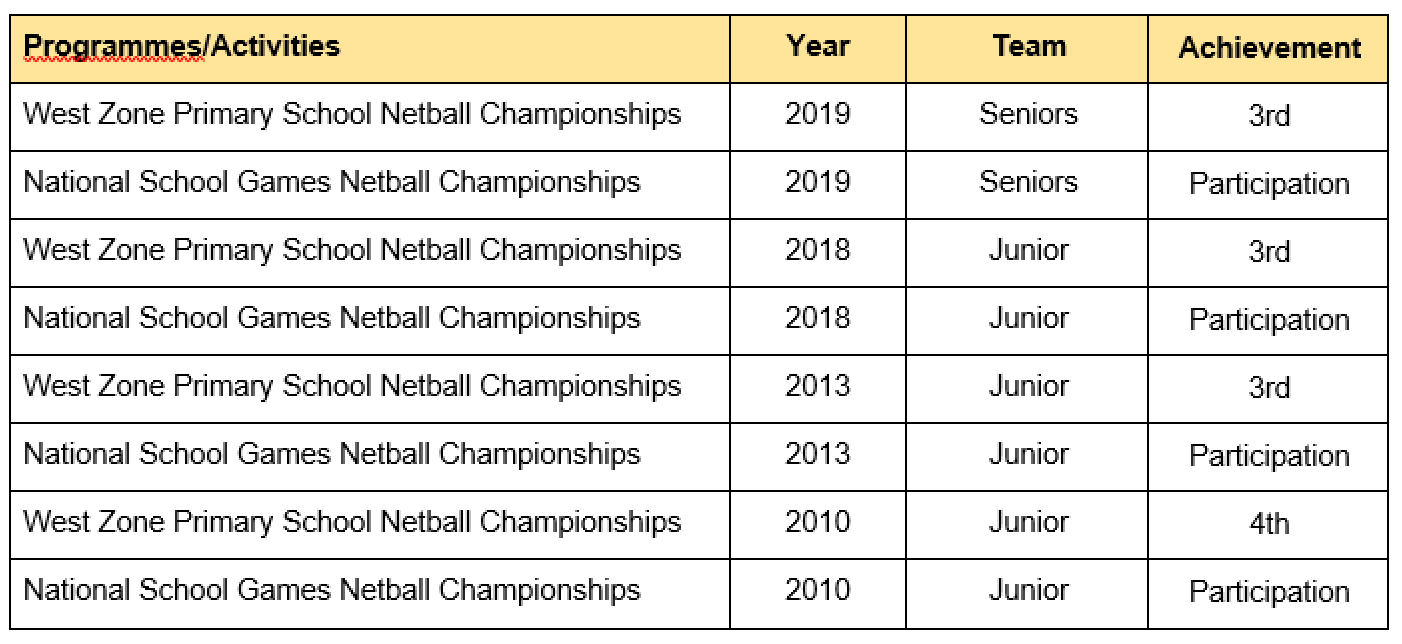Click the 2018 year cell for West Zone
The width and height of the screenshot is (1402, 644).
[818, 253]
